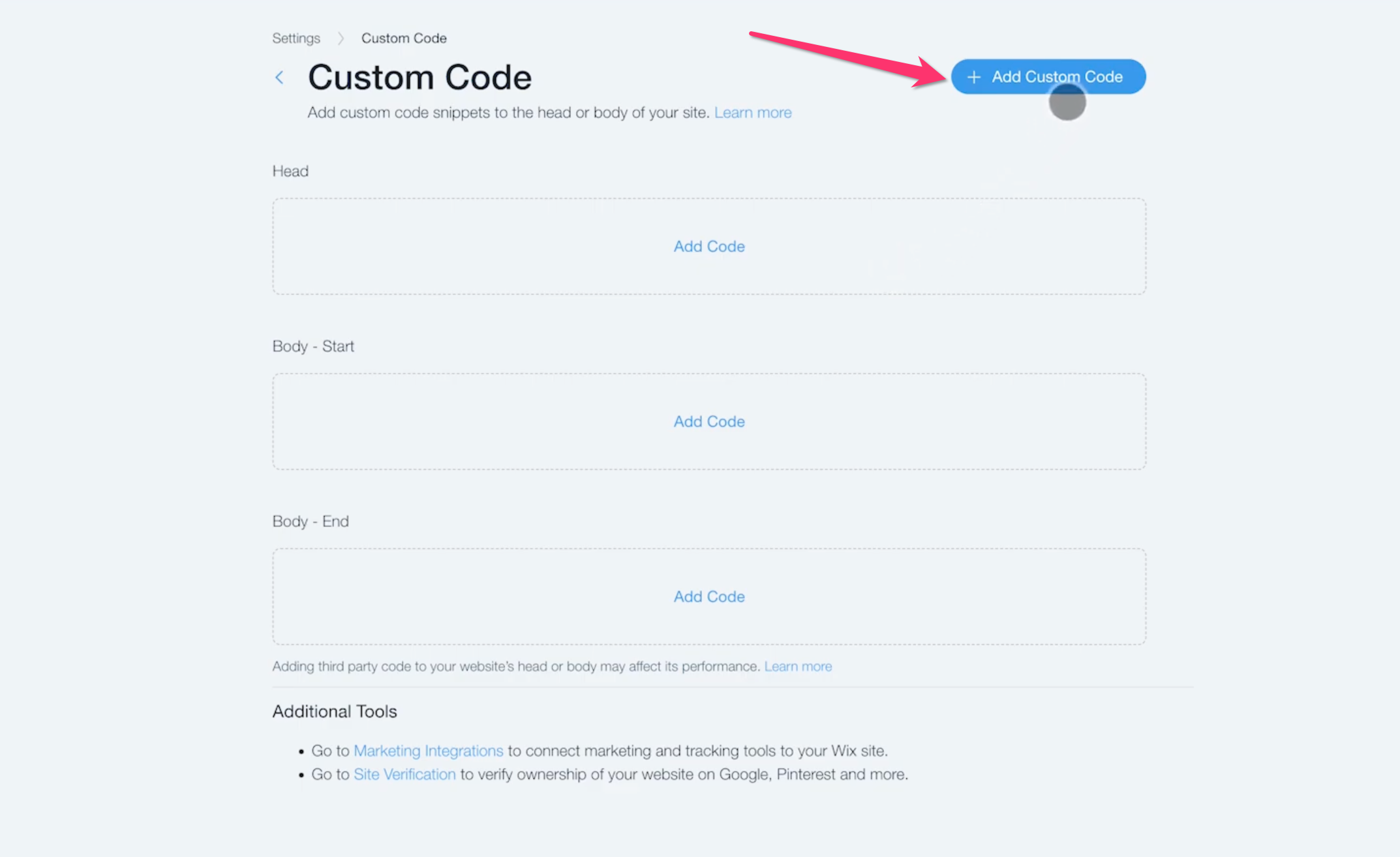Add Code in the Body - End section

709,597
